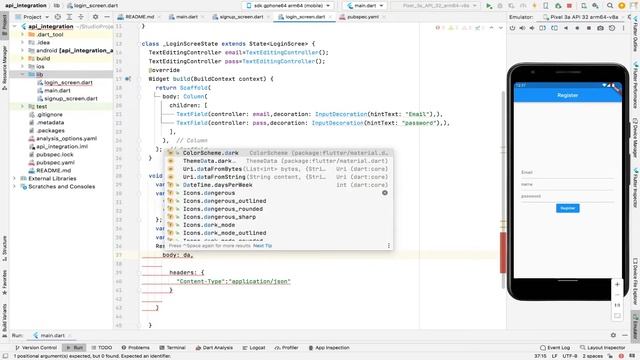Expand the test folder

22,106
